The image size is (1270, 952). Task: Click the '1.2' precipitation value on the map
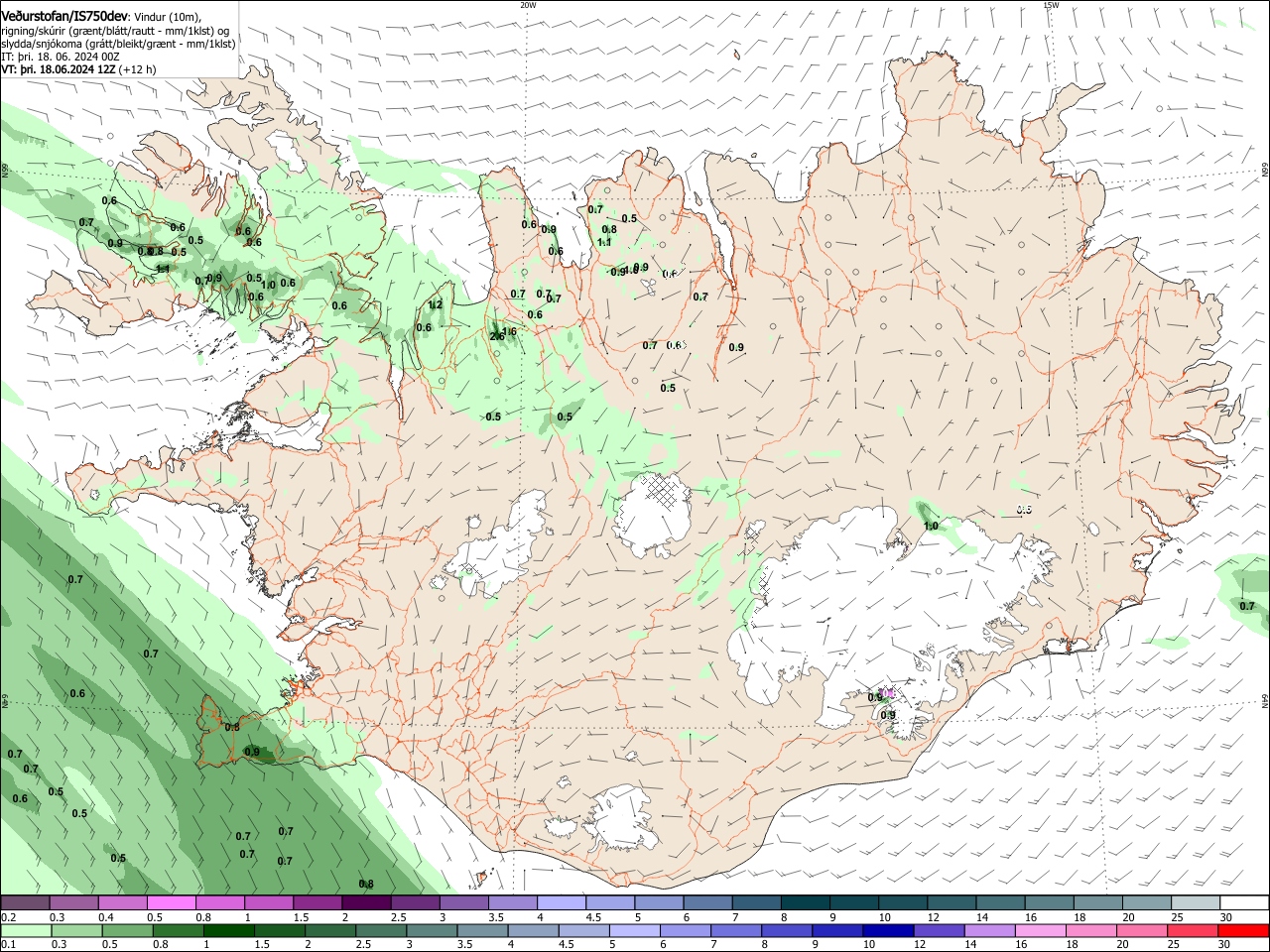(x=435, y=304)
